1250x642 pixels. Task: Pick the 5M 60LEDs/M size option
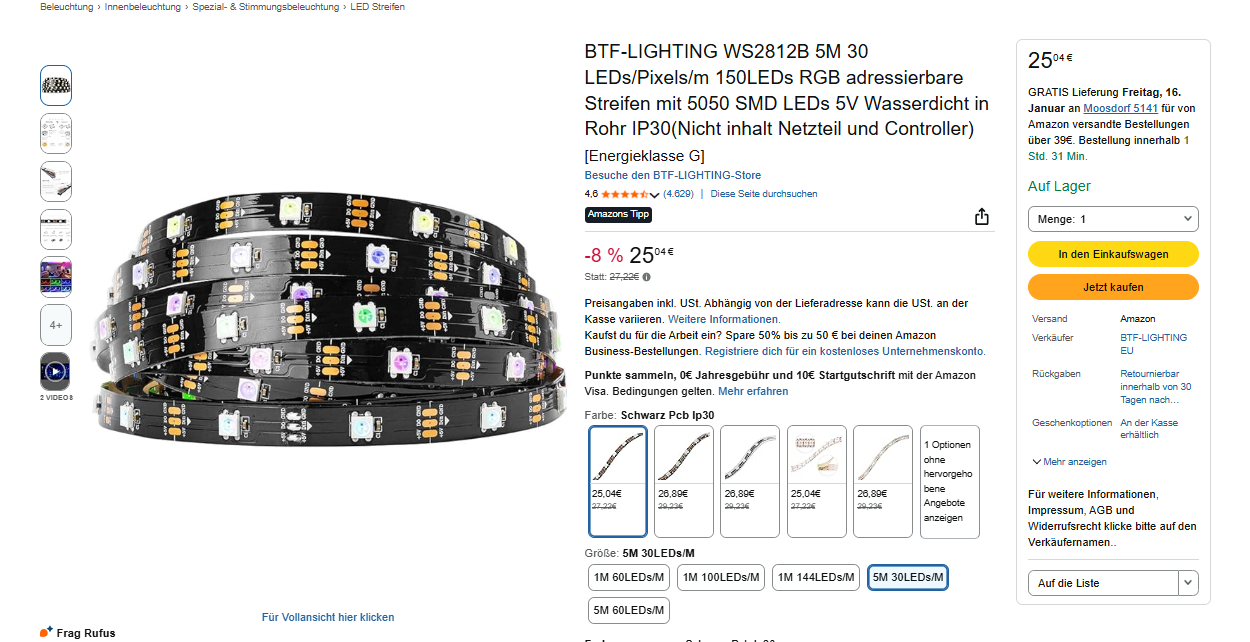629,610
